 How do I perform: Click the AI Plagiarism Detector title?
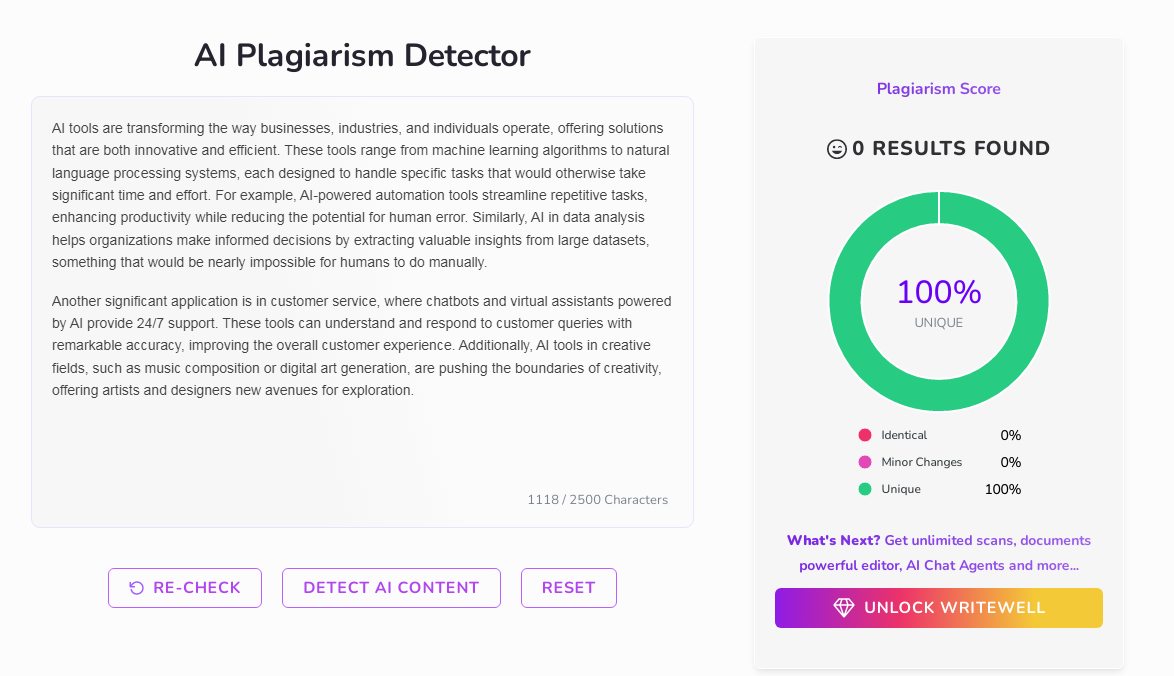pyautogui.click(x=362, y=56)
